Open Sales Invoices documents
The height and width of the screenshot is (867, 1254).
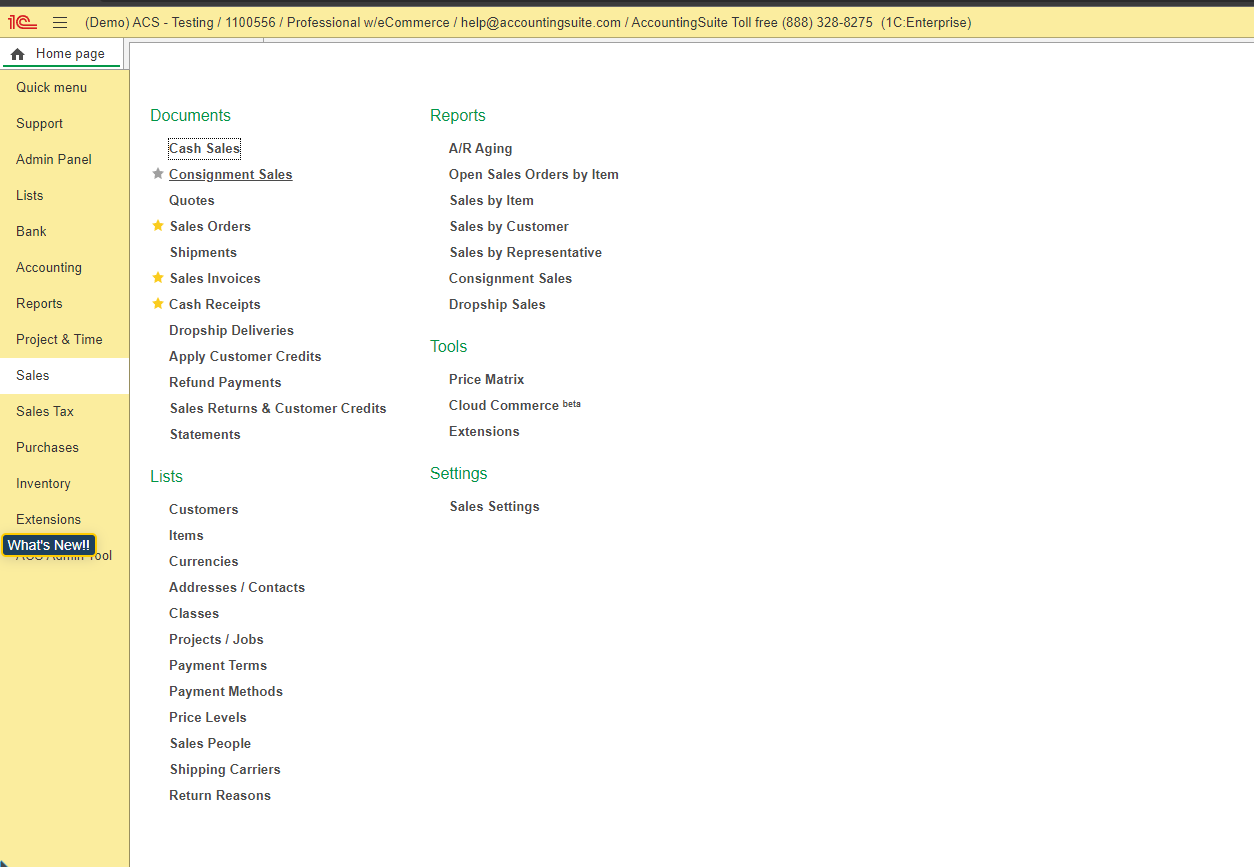[x=215, y=278]
